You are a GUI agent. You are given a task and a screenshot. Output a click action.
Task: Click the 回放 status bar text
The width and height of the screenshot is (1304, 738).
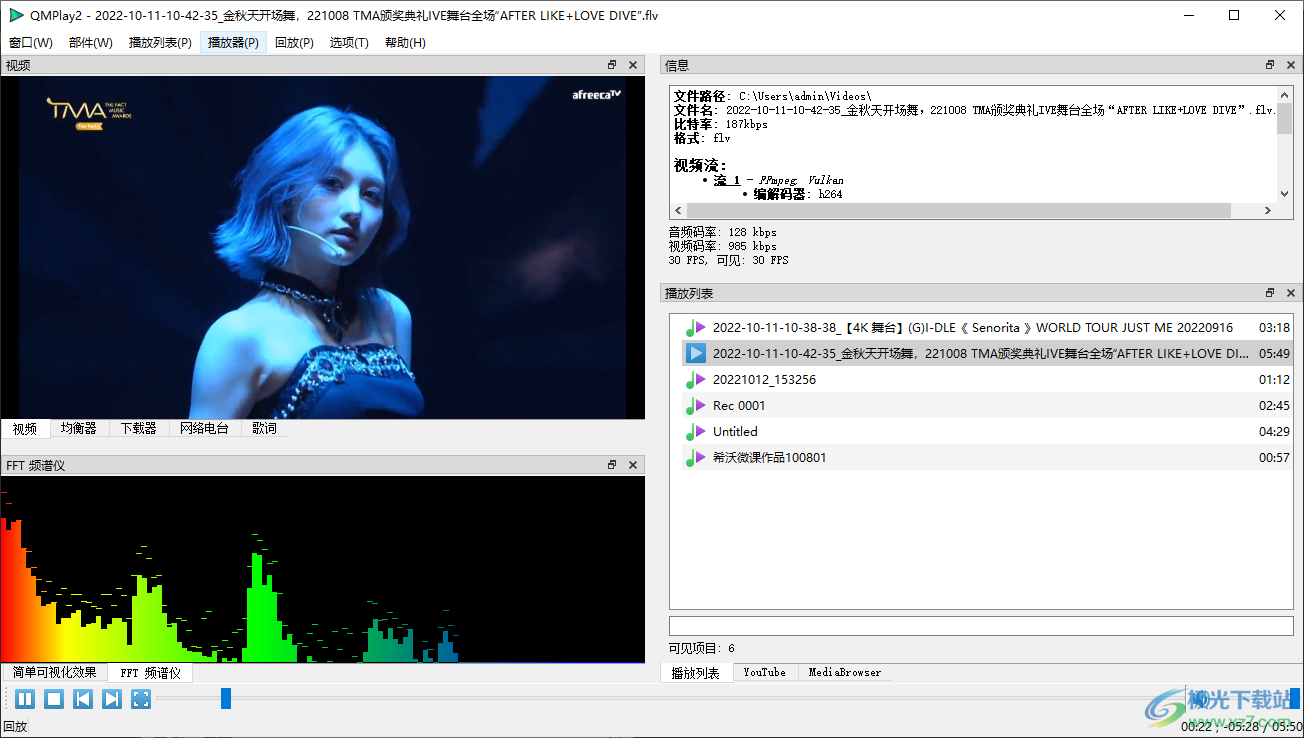click(15, 727)
